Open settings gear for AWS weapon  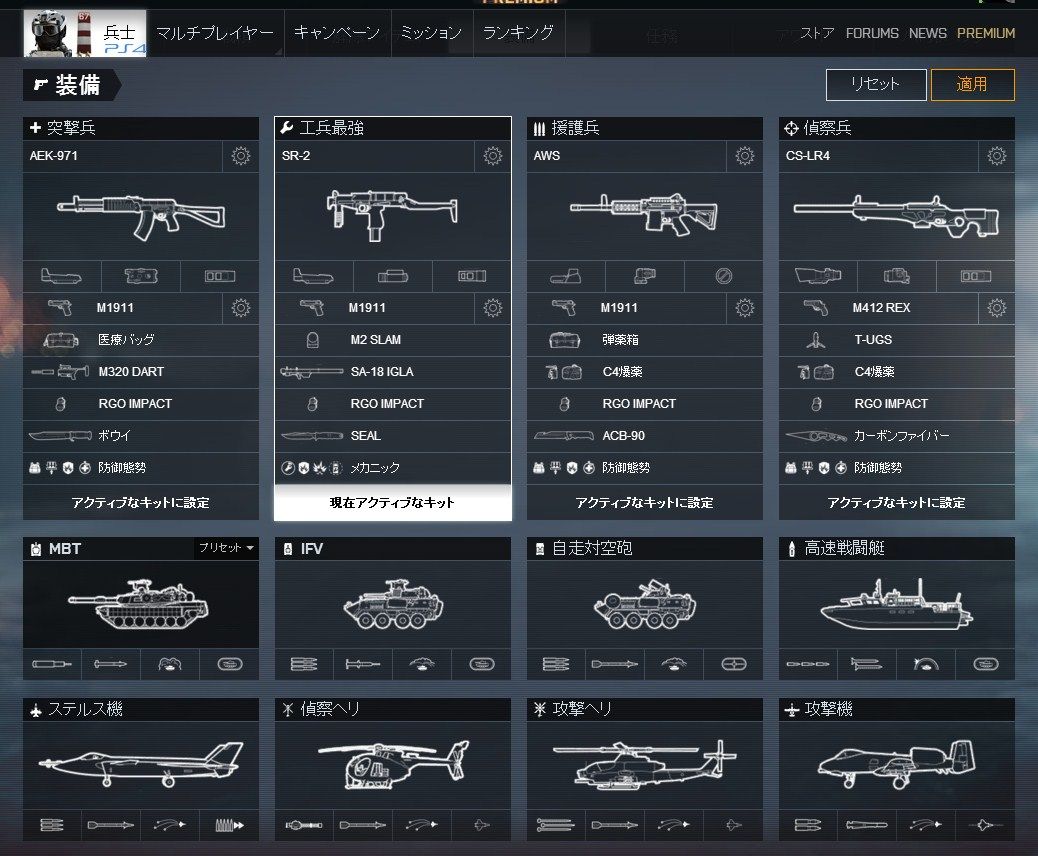(745, 156)
